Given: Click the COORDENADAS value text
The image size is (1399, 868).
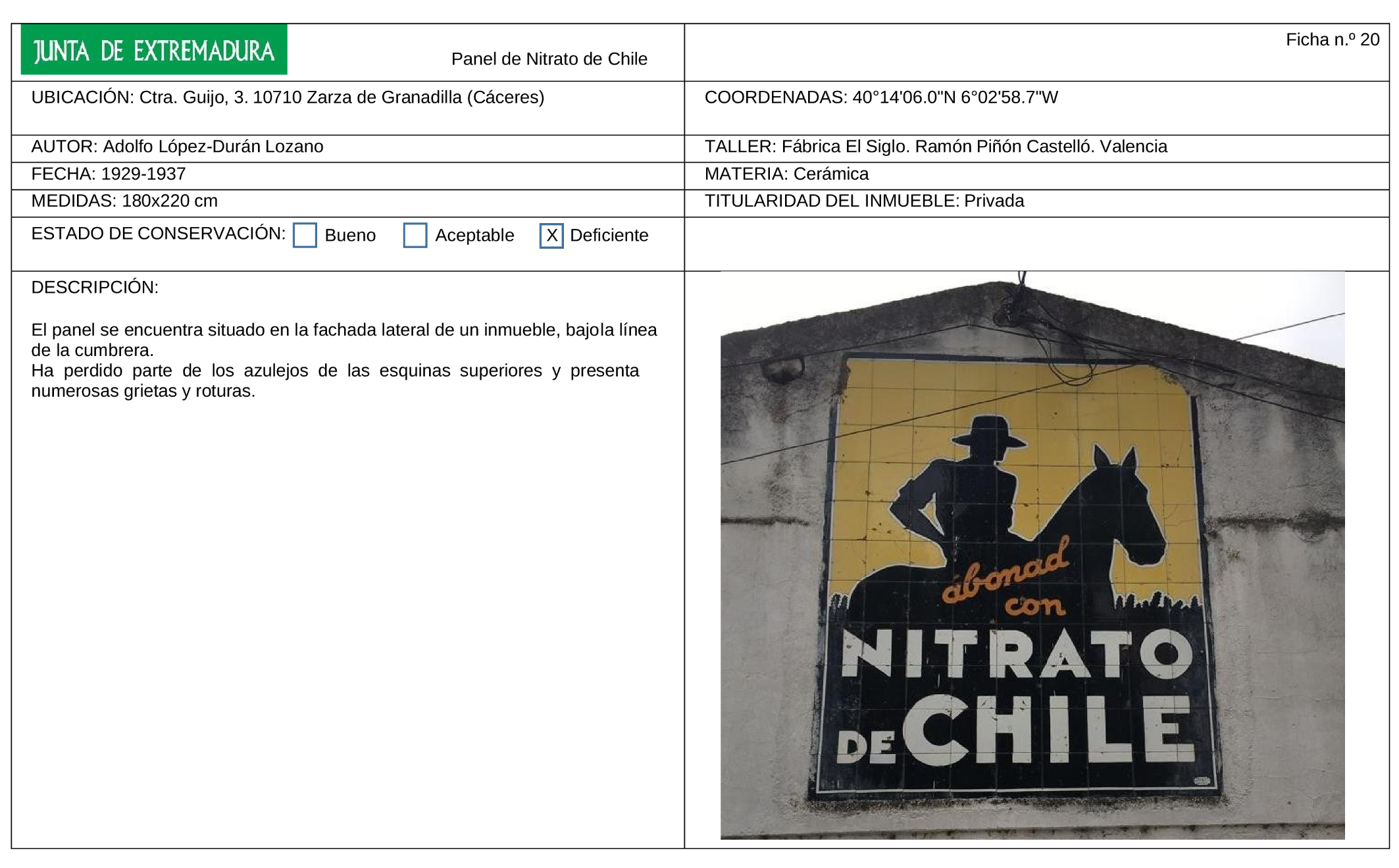Looking at the screenshot, I should 955,97.
